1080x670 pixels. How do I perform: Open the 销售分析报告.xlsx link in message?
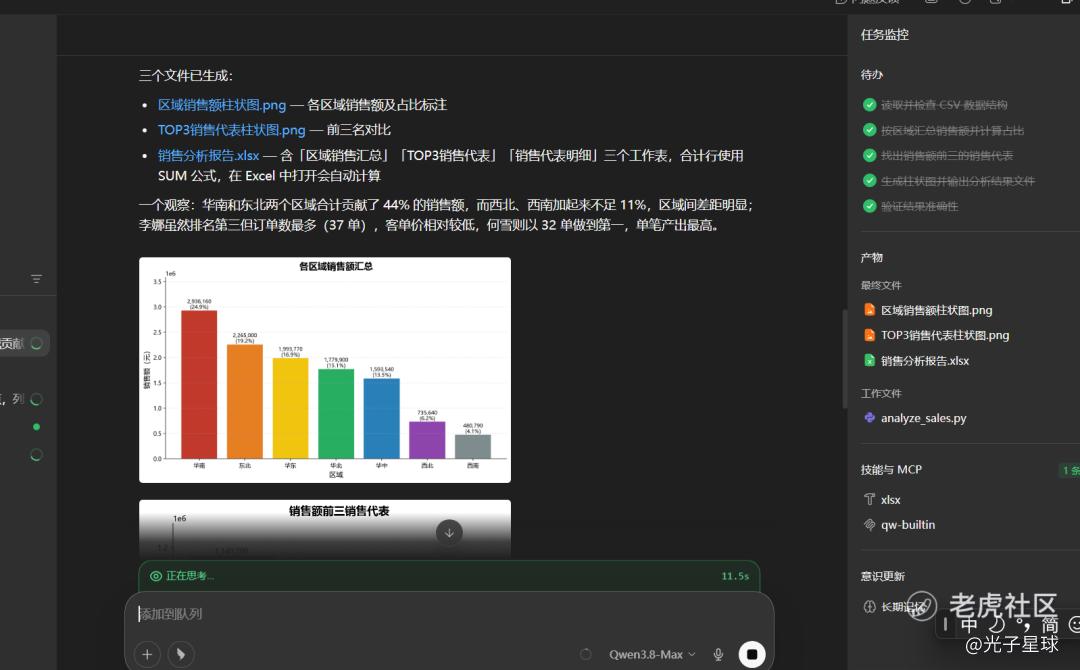209,156
